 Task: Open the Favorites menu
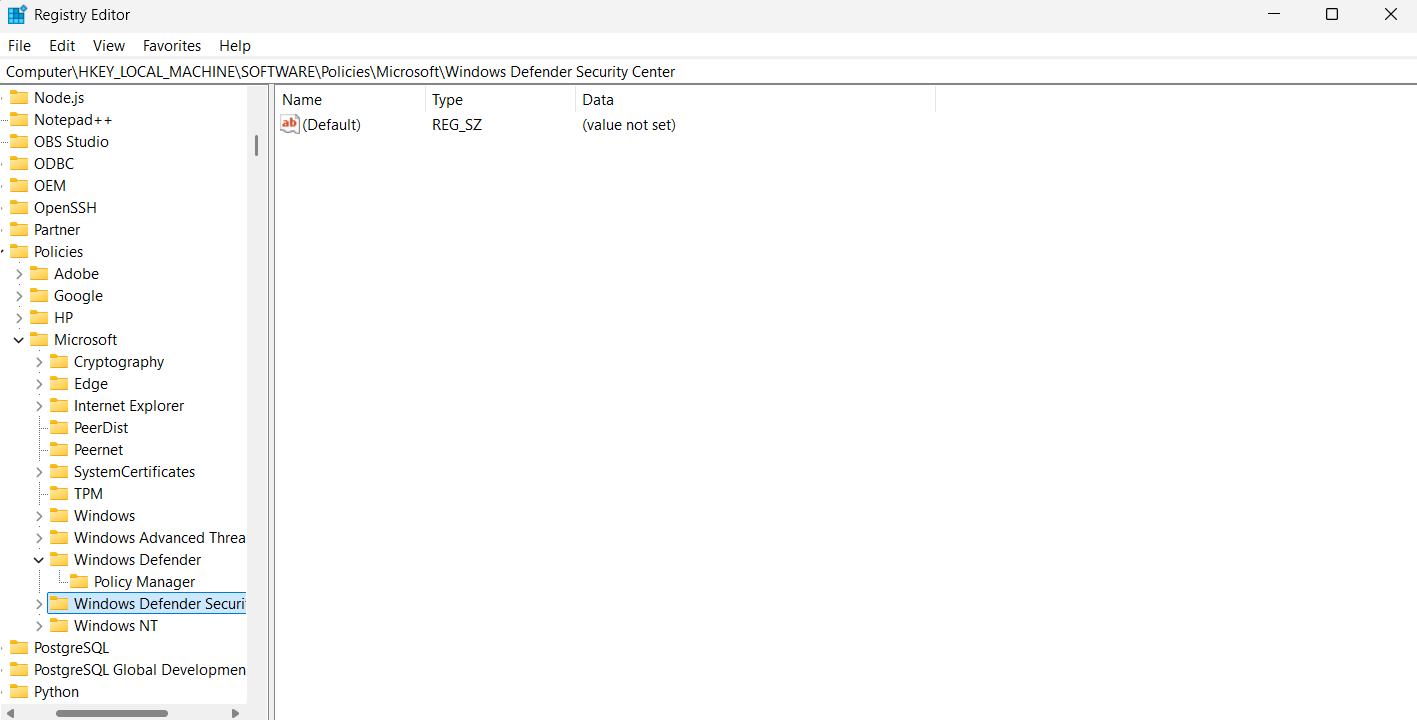tap(172, 46)
